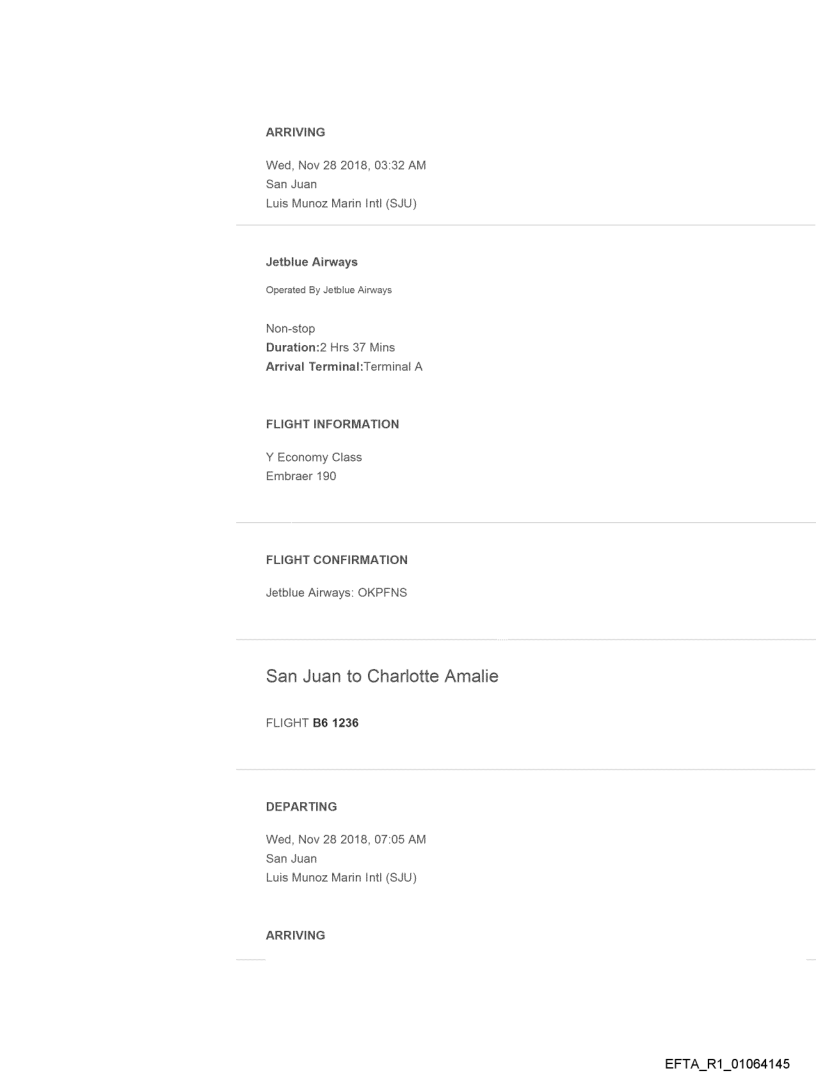The height and width of the screenshot is (1073, 816).
Task: Click the DEPARTING heading
Action: click(301, 806)
